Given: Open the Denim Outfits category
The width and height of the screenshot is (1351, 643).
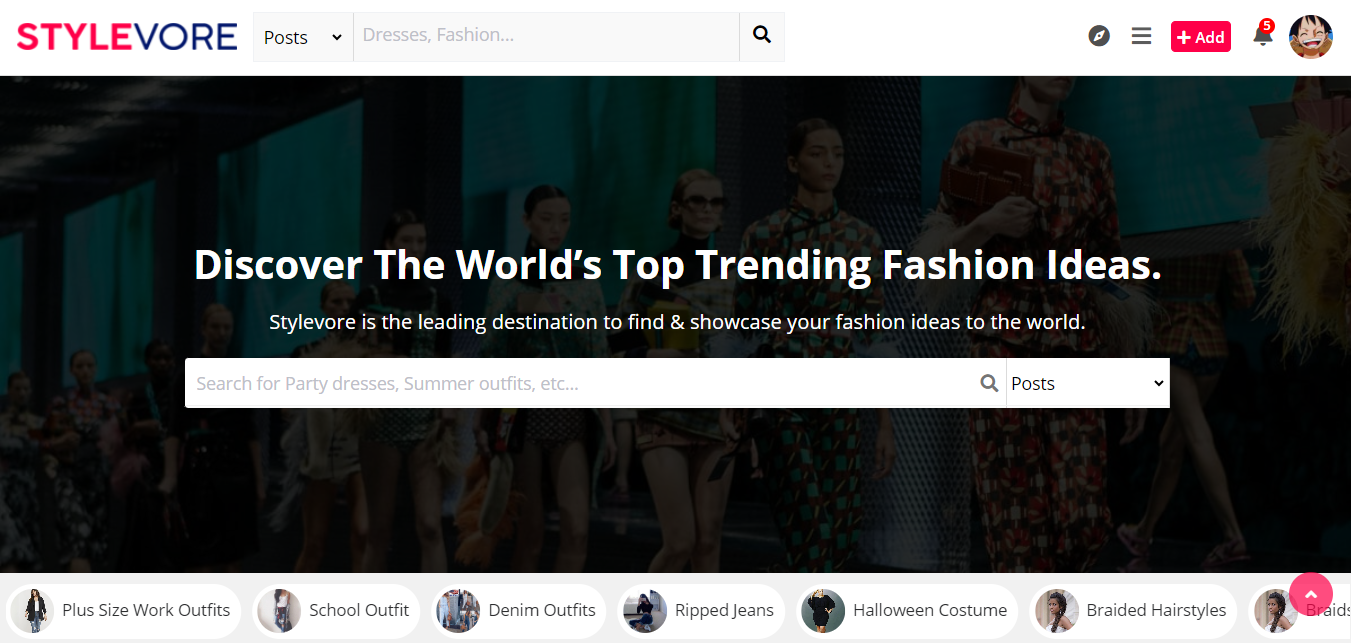Looking at the screenshot, I should click(541, 610).
